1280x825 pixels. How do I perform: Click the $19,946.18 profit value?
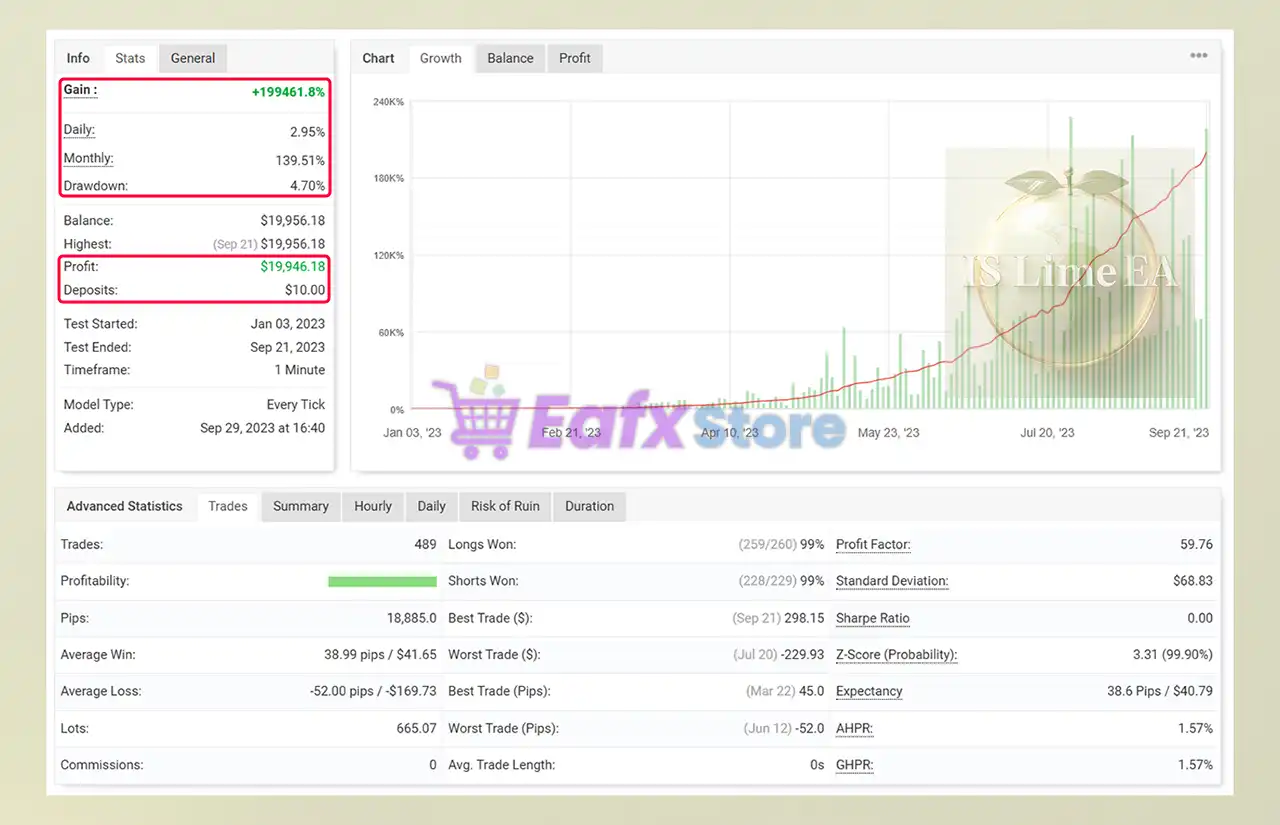tap(292, 267)
